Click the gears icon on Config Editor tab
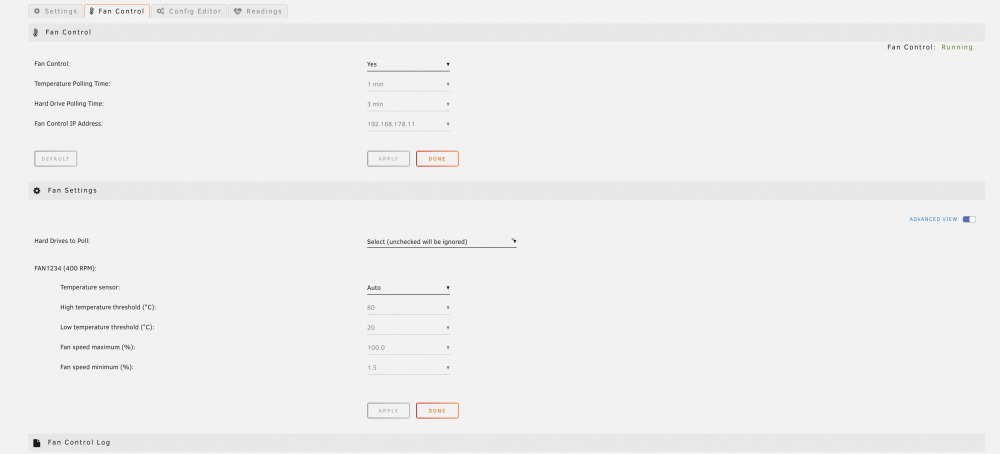The width and height of the screenshot is (1000, 454). pos(161,11)
